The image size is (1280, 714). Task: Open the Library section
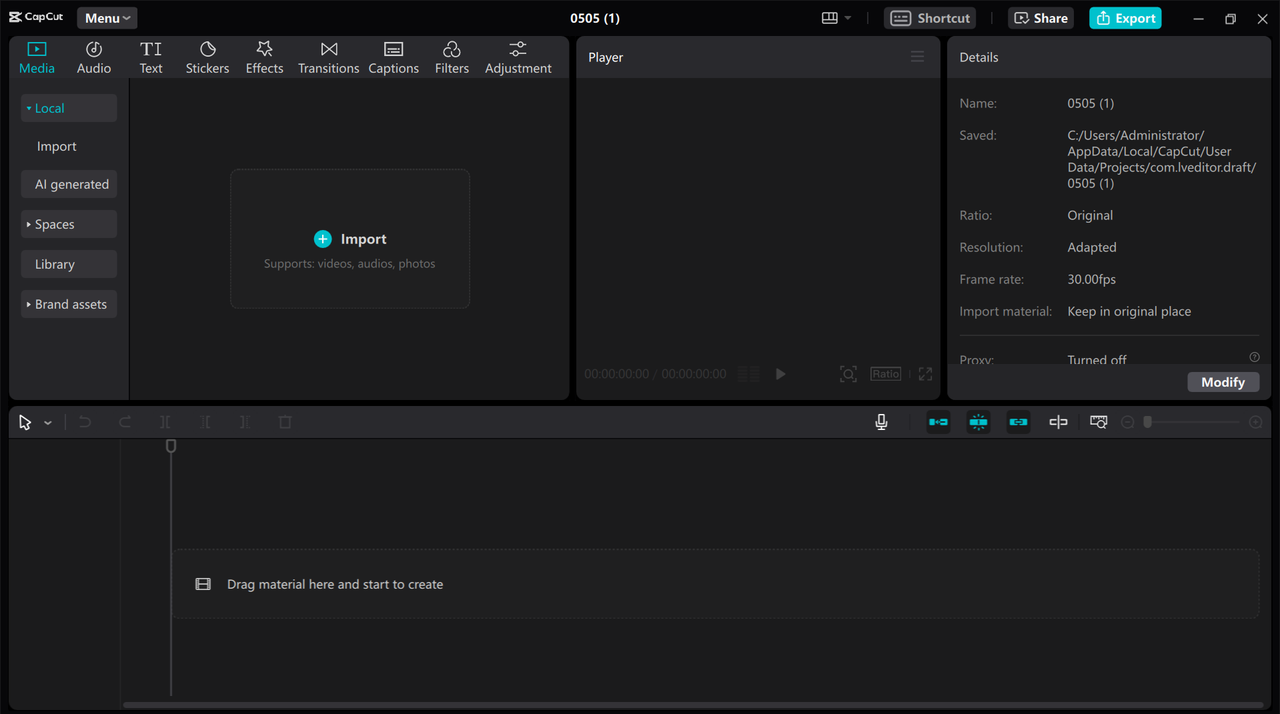click(69, 264)
